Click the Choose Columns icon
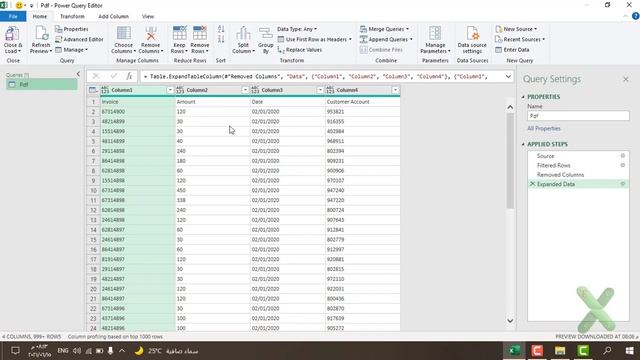Viewport: 640px width, 360px height. pyautogui.click(x=123, y=33)
